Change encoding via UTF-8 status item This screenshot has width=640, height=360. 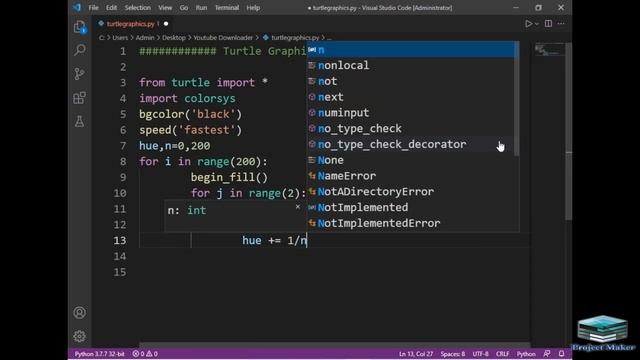480,354
